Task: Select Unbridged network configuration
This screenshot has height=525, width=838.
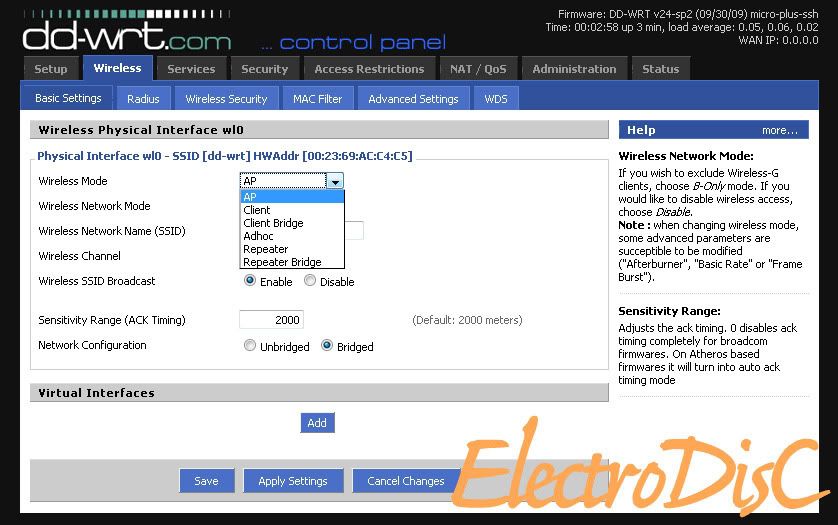Action: pyautogui.click(x=250, y=345)
